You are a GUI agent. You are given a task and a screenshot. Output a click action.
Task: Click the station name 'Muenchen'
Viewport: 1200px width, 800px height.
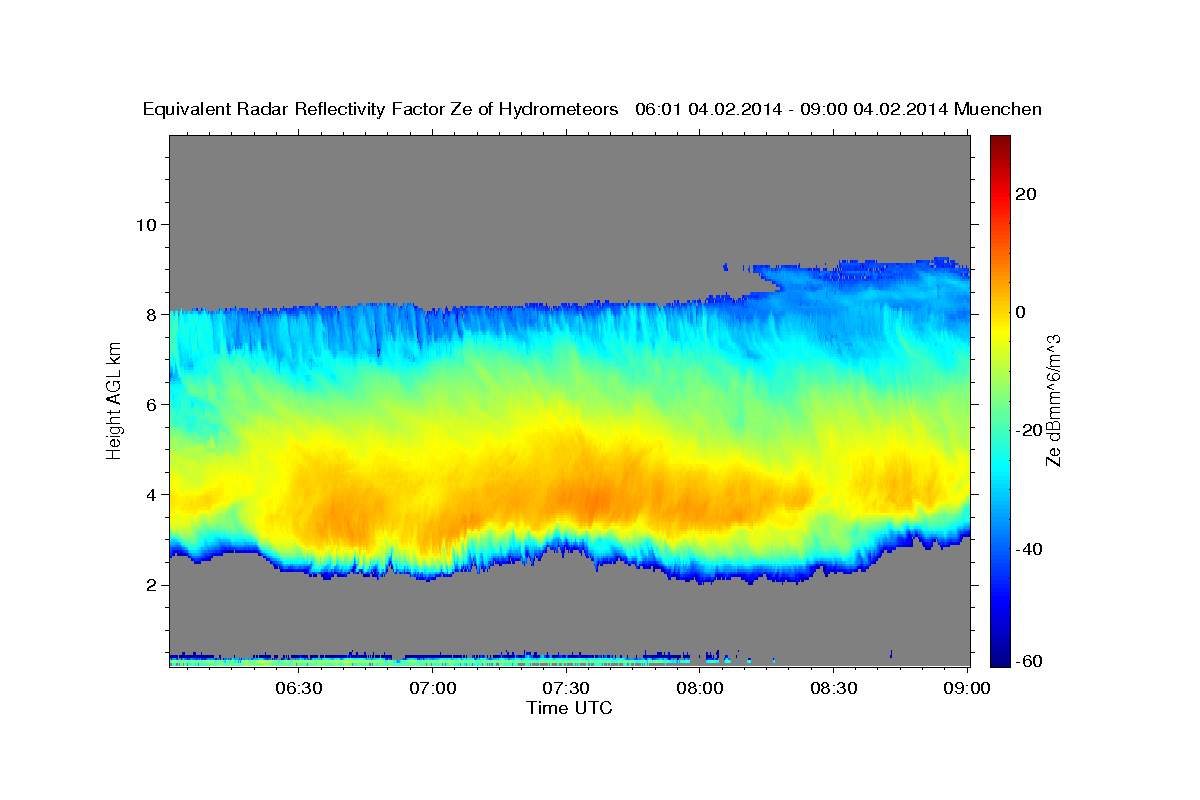point(998,109)
